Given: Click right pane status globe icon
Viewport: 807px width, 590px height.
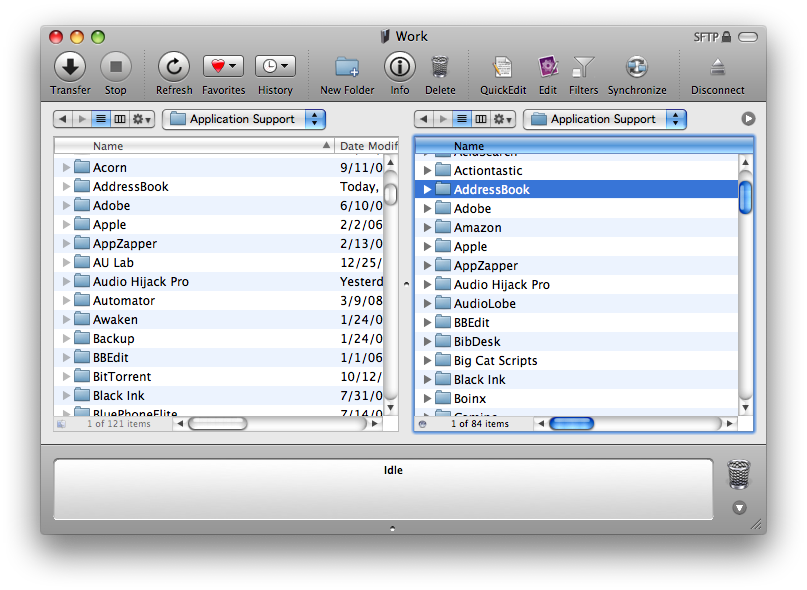Looking at the screenshot, I should point(423,424).
